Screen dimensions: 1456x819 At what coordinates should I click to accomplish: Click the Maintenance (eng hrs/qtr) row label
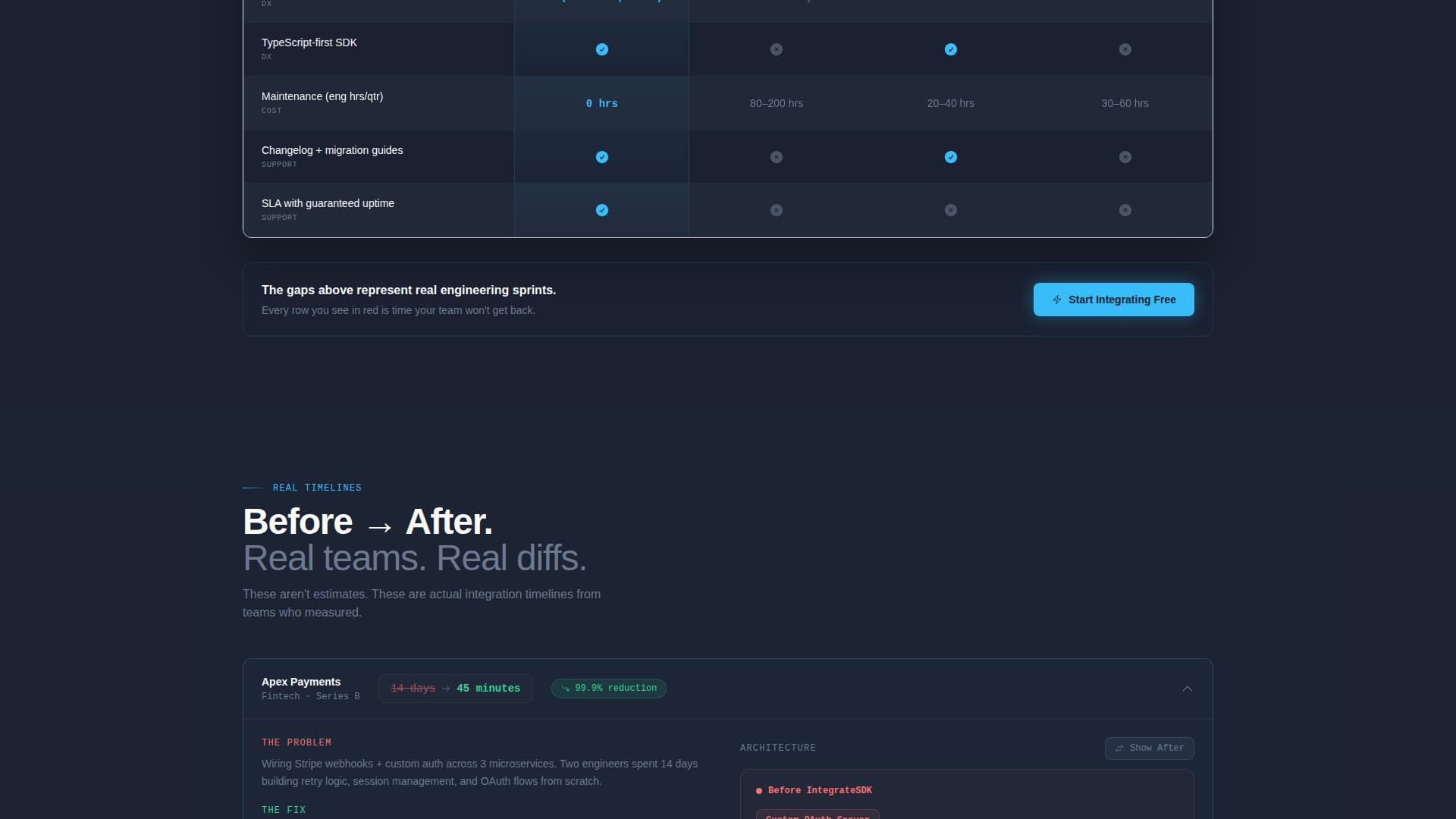click(322, 96)
